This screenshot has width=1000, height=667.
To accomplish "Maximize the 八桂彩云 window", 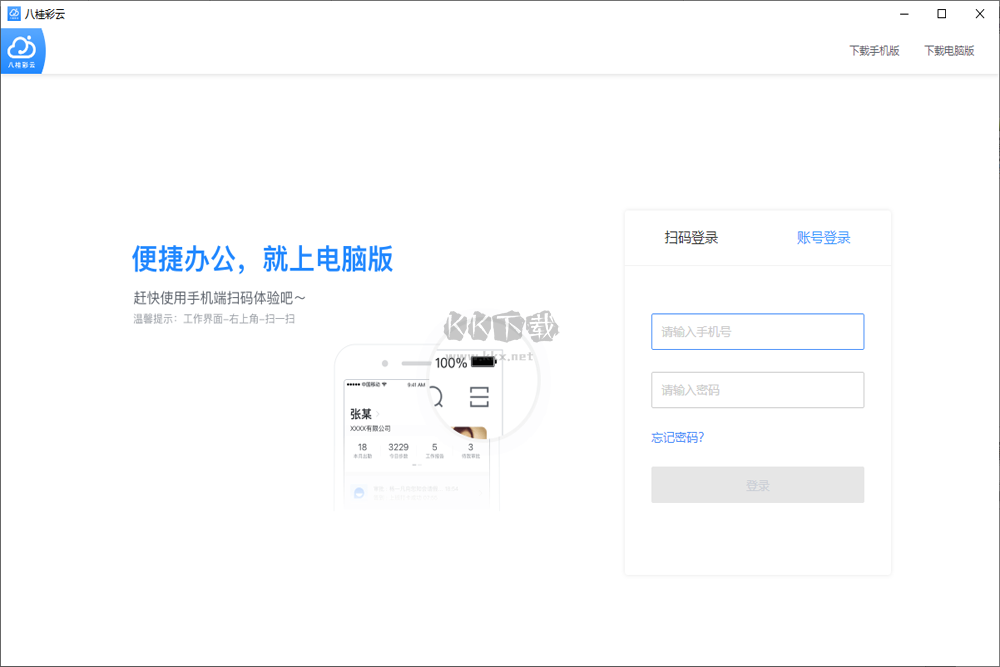I will tap(941, 14).
